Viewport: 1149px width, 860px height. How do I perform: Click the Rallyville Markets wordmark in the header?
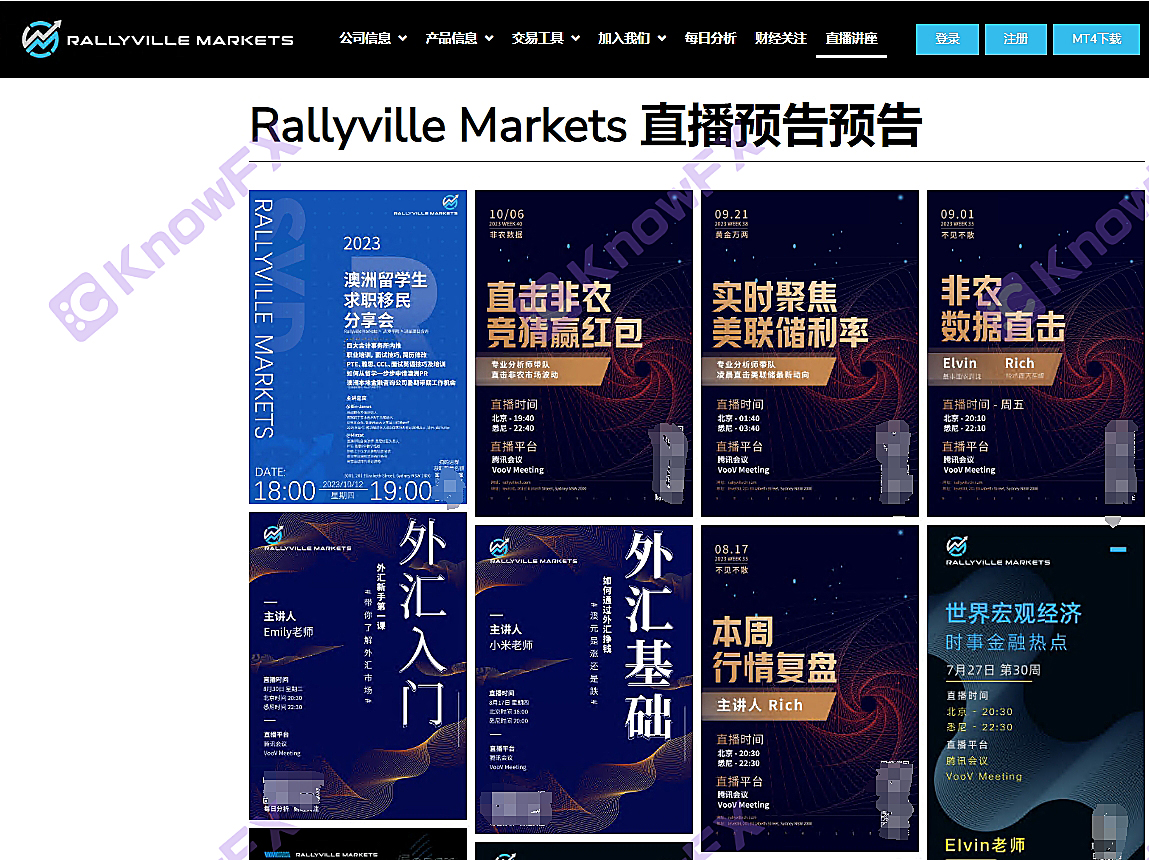(x=180, y=40)
